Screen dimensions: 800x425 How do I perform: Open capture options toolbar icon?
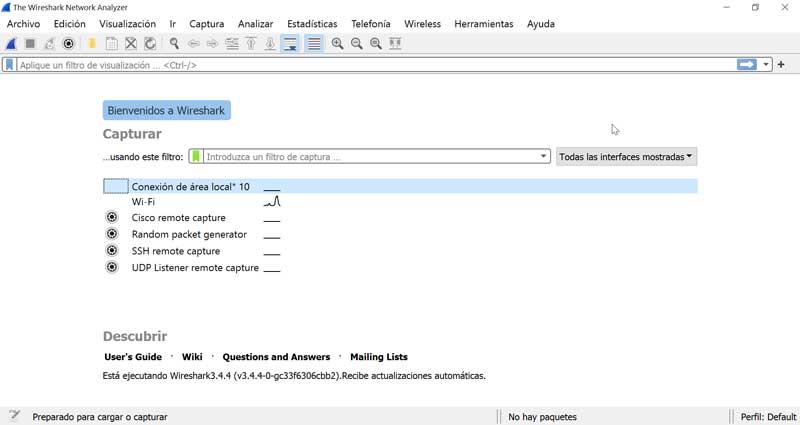click(x=68, y=44)
